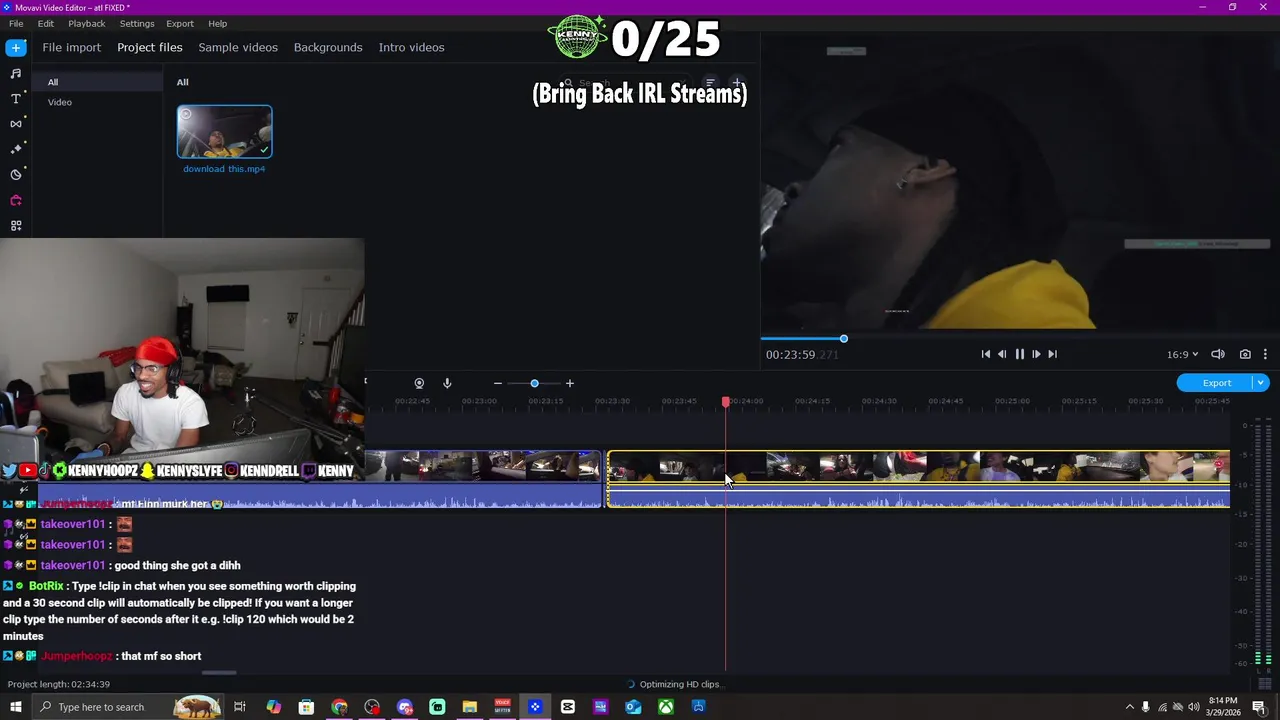
Task: Click the taskbar search box
Action: pos(130,707)
